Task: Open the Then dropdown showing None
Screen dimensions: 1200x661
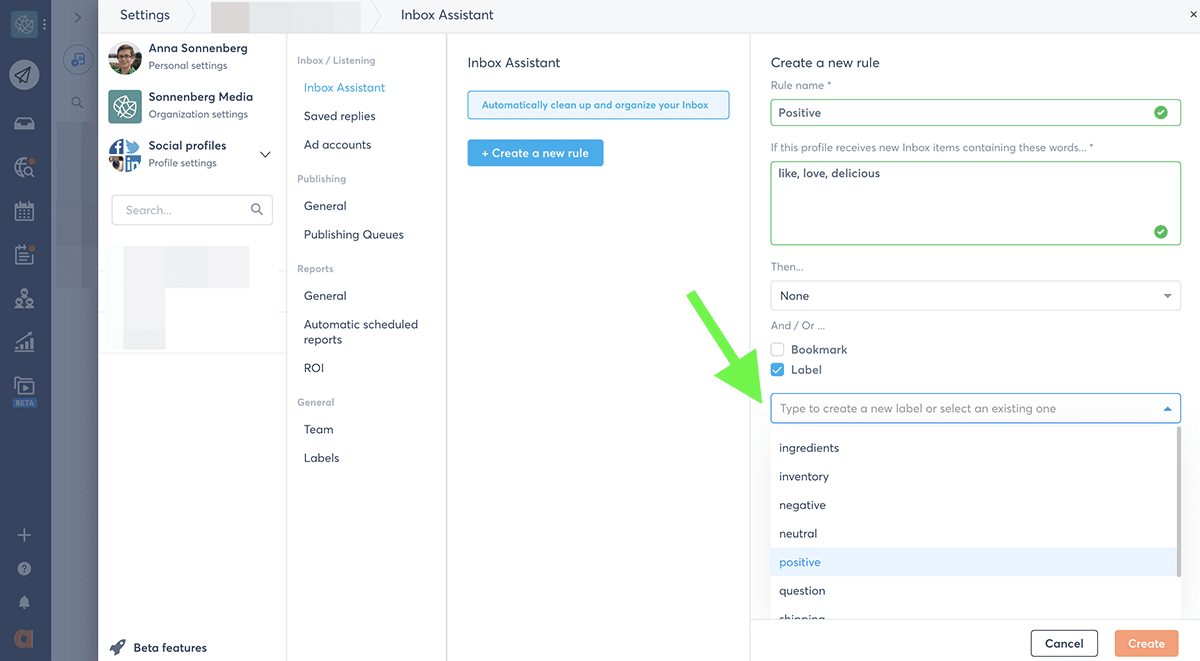Action: 975,296
